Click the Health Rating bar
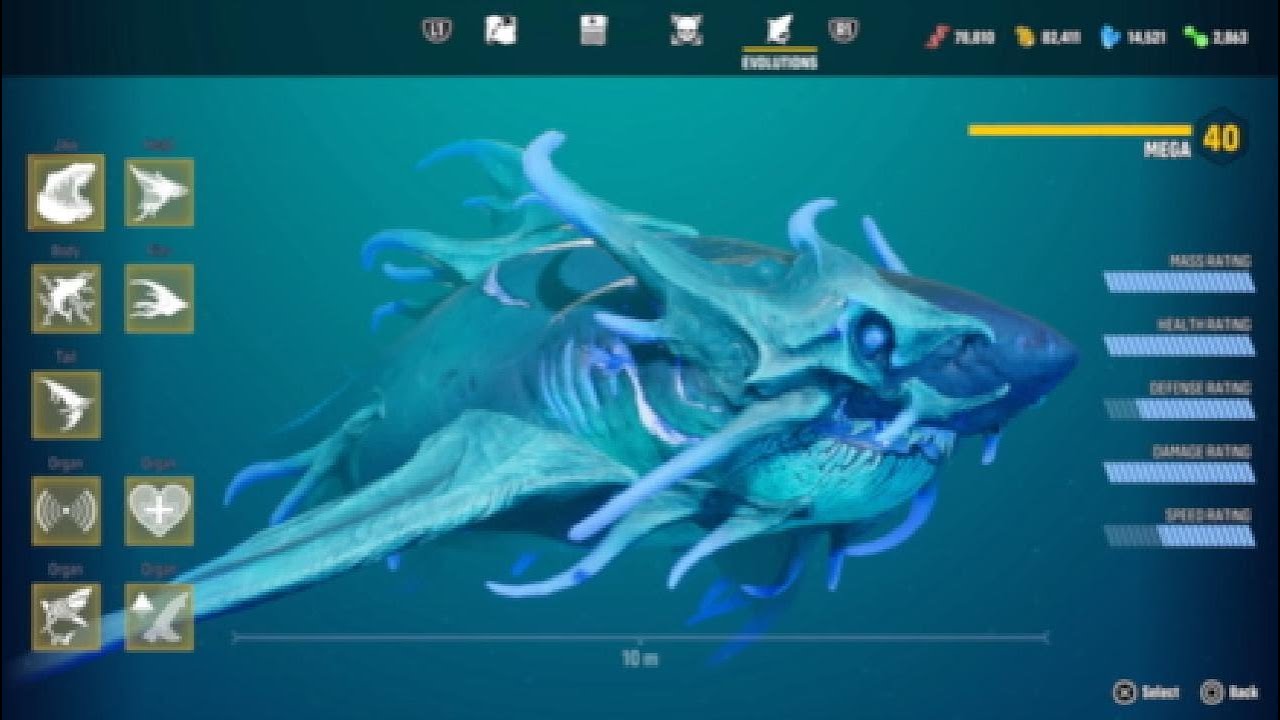 pos(1179,345)
